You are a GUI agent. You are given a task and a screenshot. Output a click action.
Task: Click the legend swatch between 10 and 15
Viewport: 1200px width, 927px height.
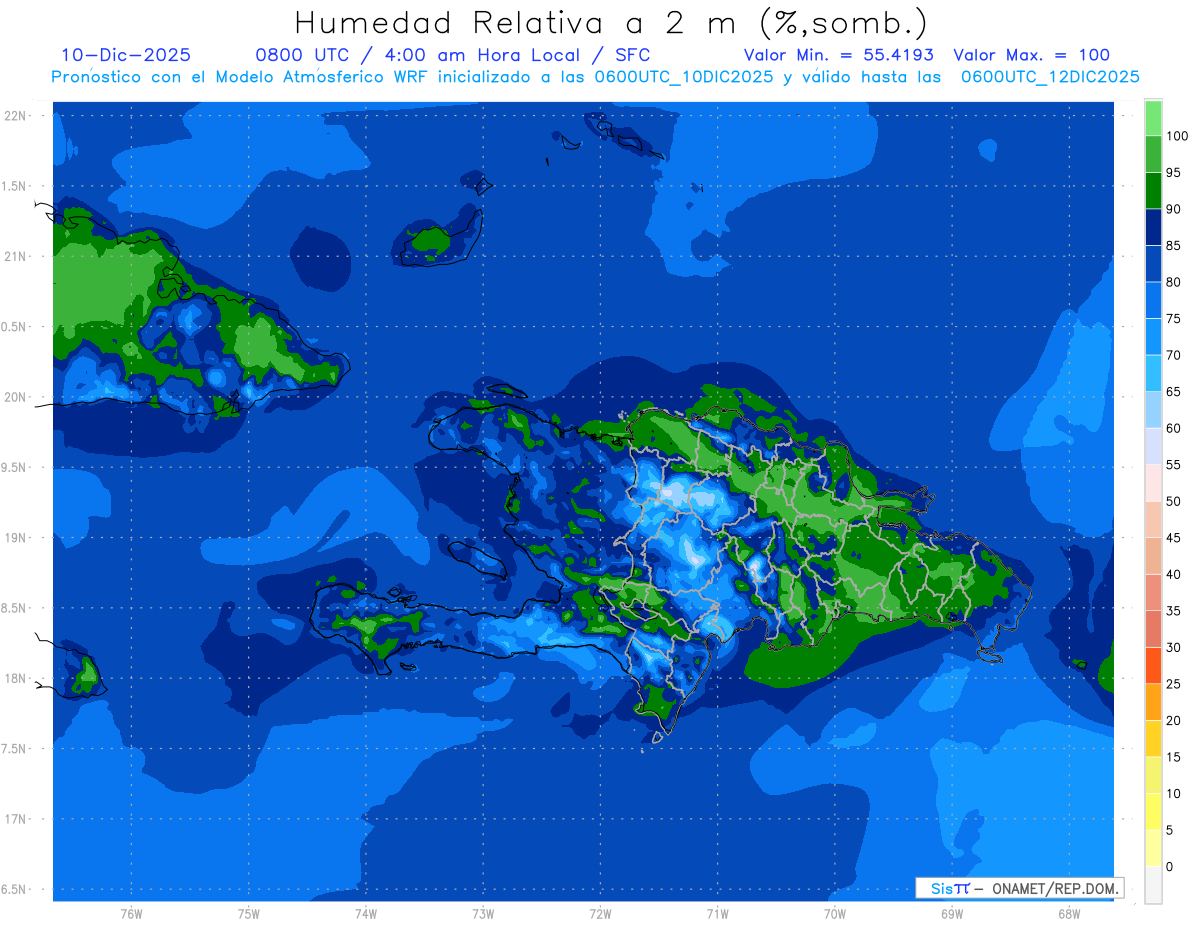[1153, 775]
